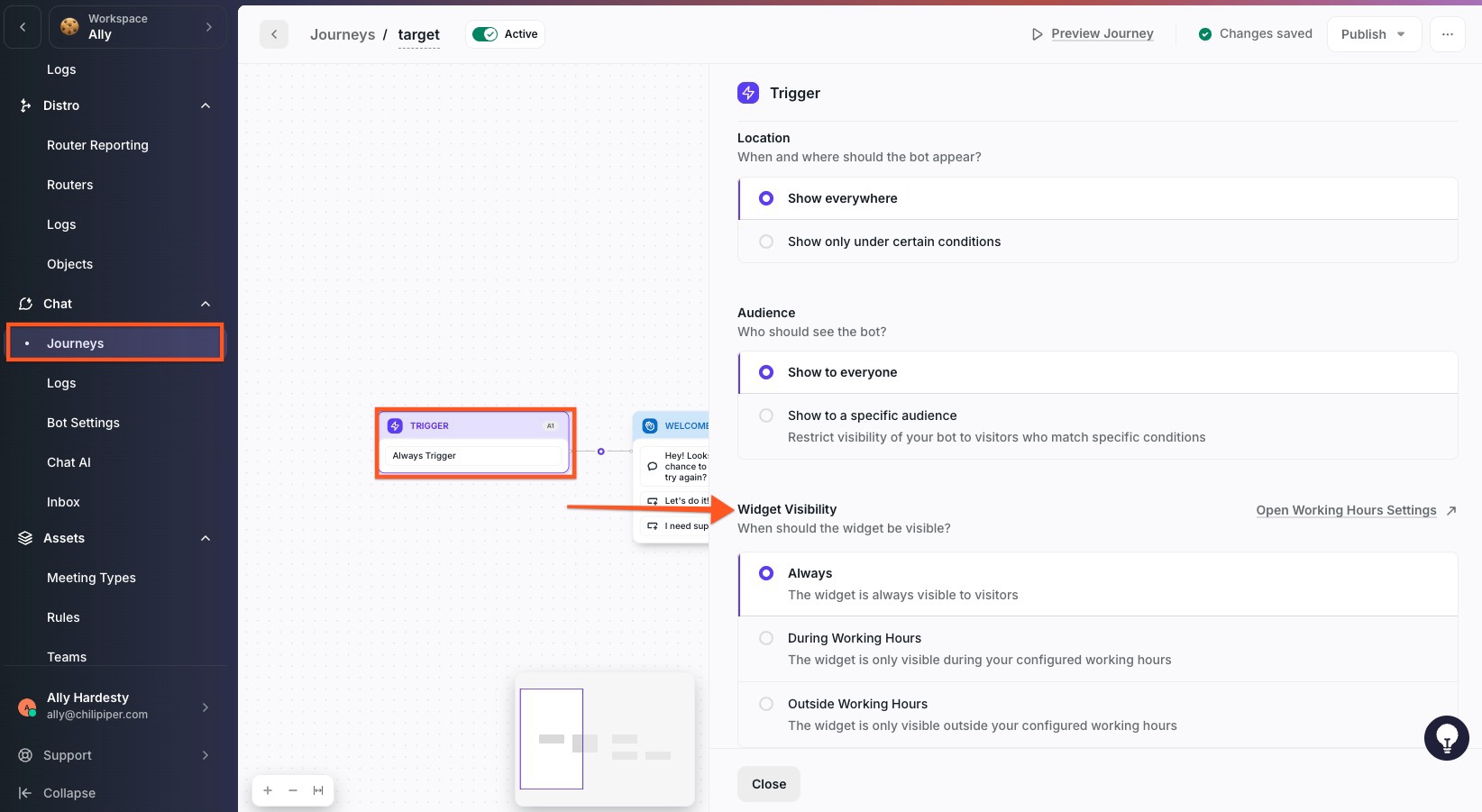Image resolution: width=1482 pixels, height=812 pixels.
Task: Choose Show to a specific audience
Action: [766, 415]
